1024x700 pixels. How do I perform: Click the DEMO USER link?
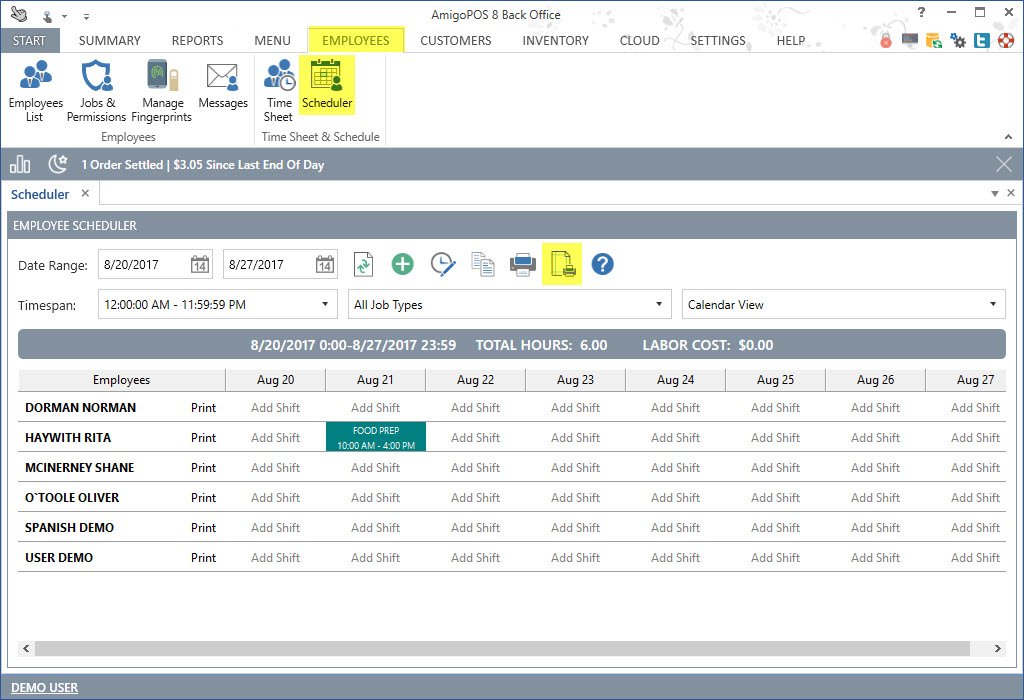click(x=45, y=687)
